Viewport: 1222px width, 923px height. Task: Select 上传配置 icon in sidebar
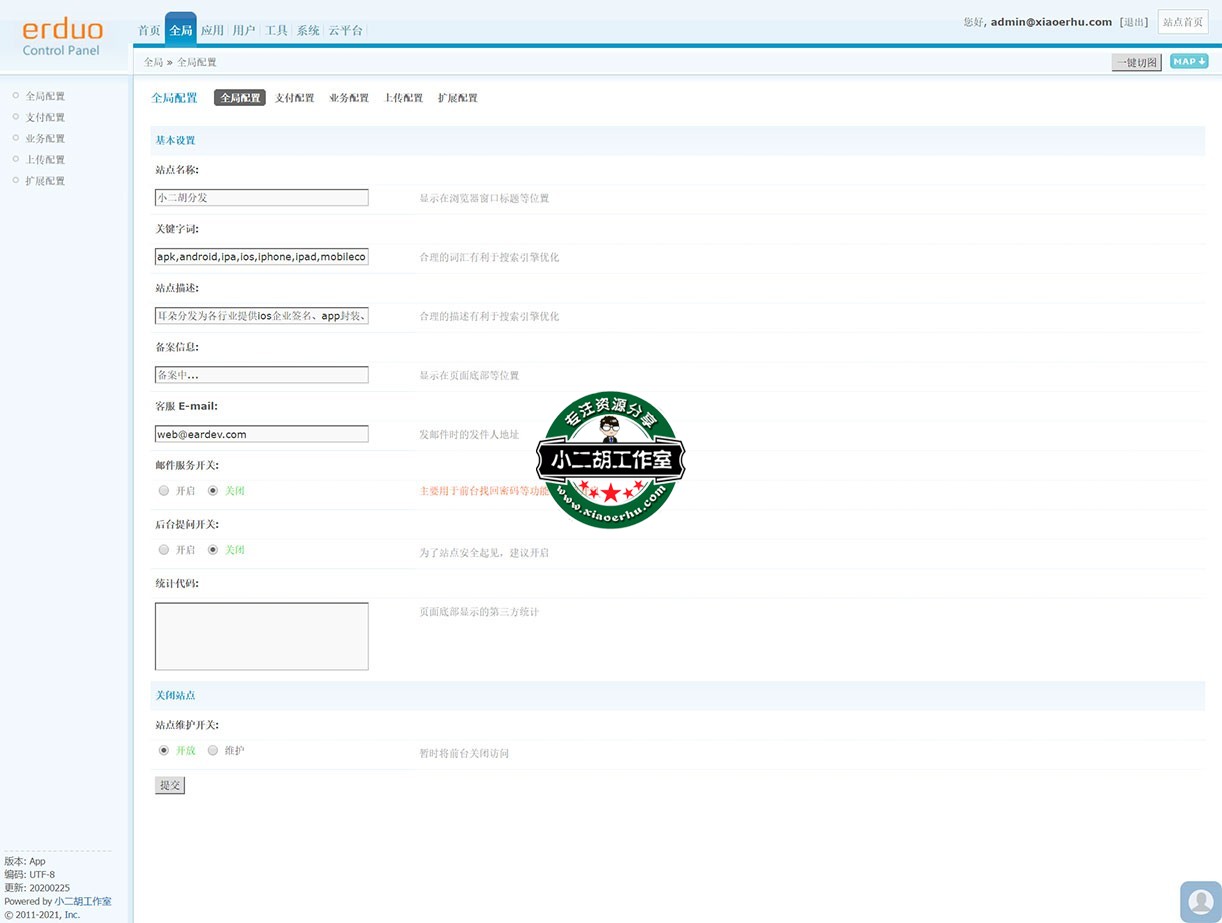tap(14, 159)
